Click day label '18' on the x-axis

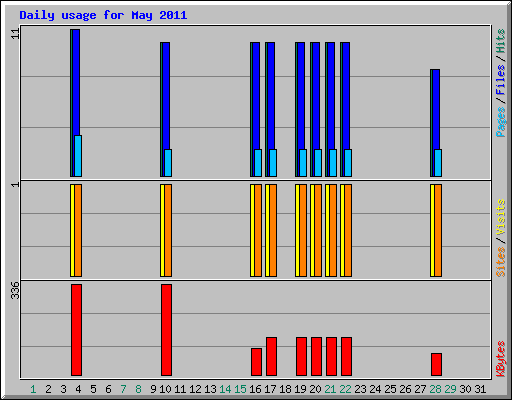coord(285,389)
